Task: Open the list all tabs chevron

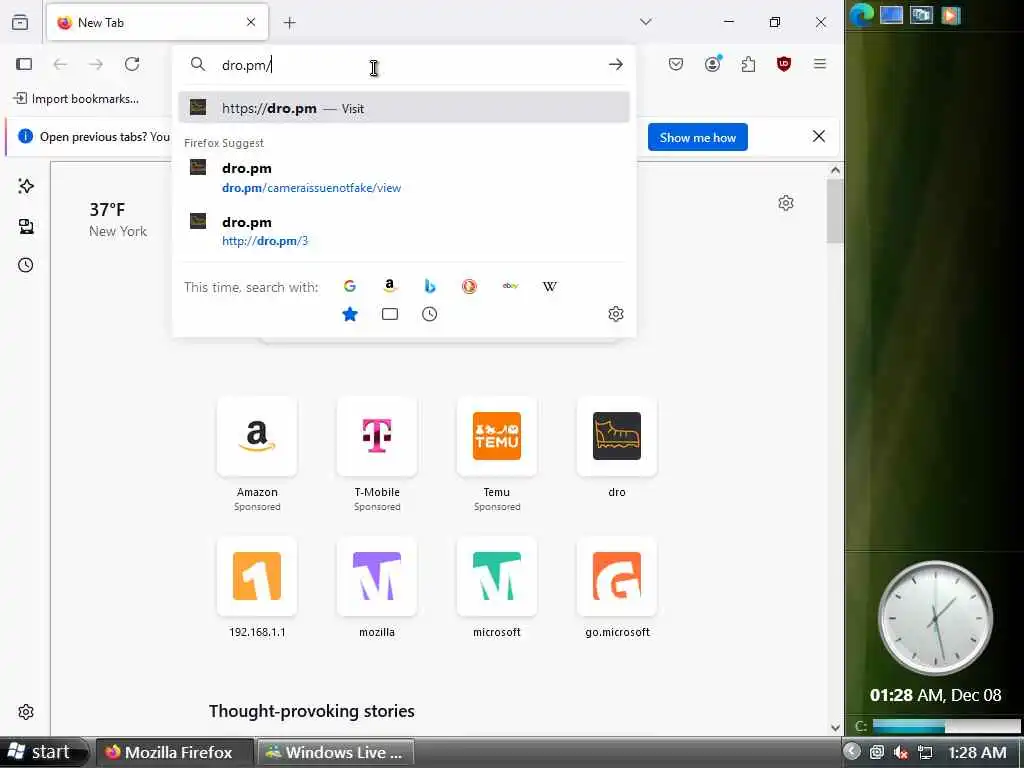Action: click(646, 22)
